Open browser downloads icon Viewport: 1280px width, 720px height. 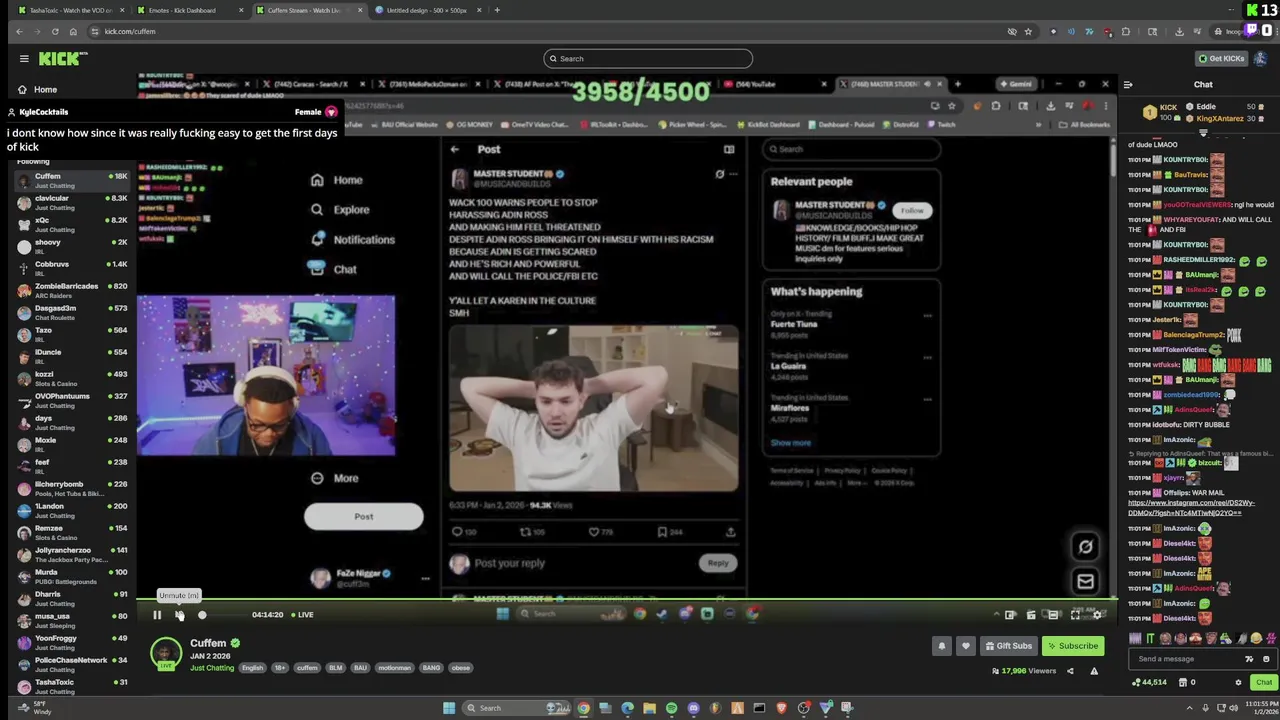click(1179, 31)
